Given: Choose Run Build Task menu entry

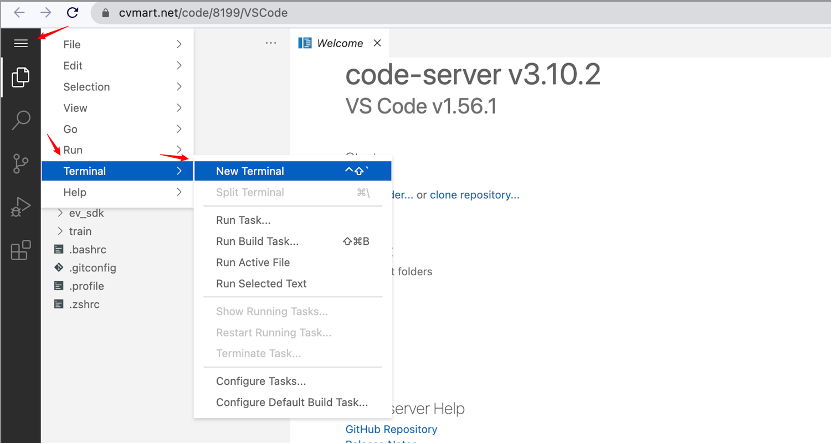Looking at the screenshot, I should pos(257,241).
